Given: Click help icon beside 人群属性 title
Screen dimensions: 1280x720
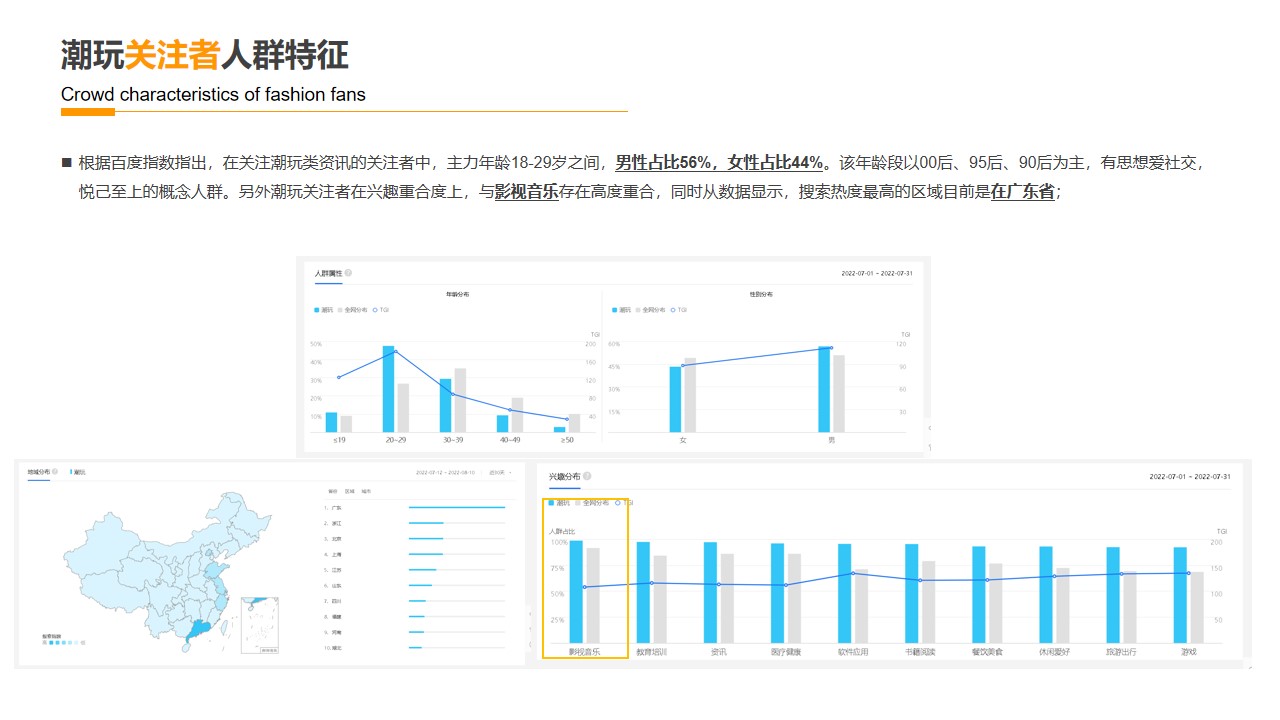Looking at the screenshot, I should click(x=348, y=273).
